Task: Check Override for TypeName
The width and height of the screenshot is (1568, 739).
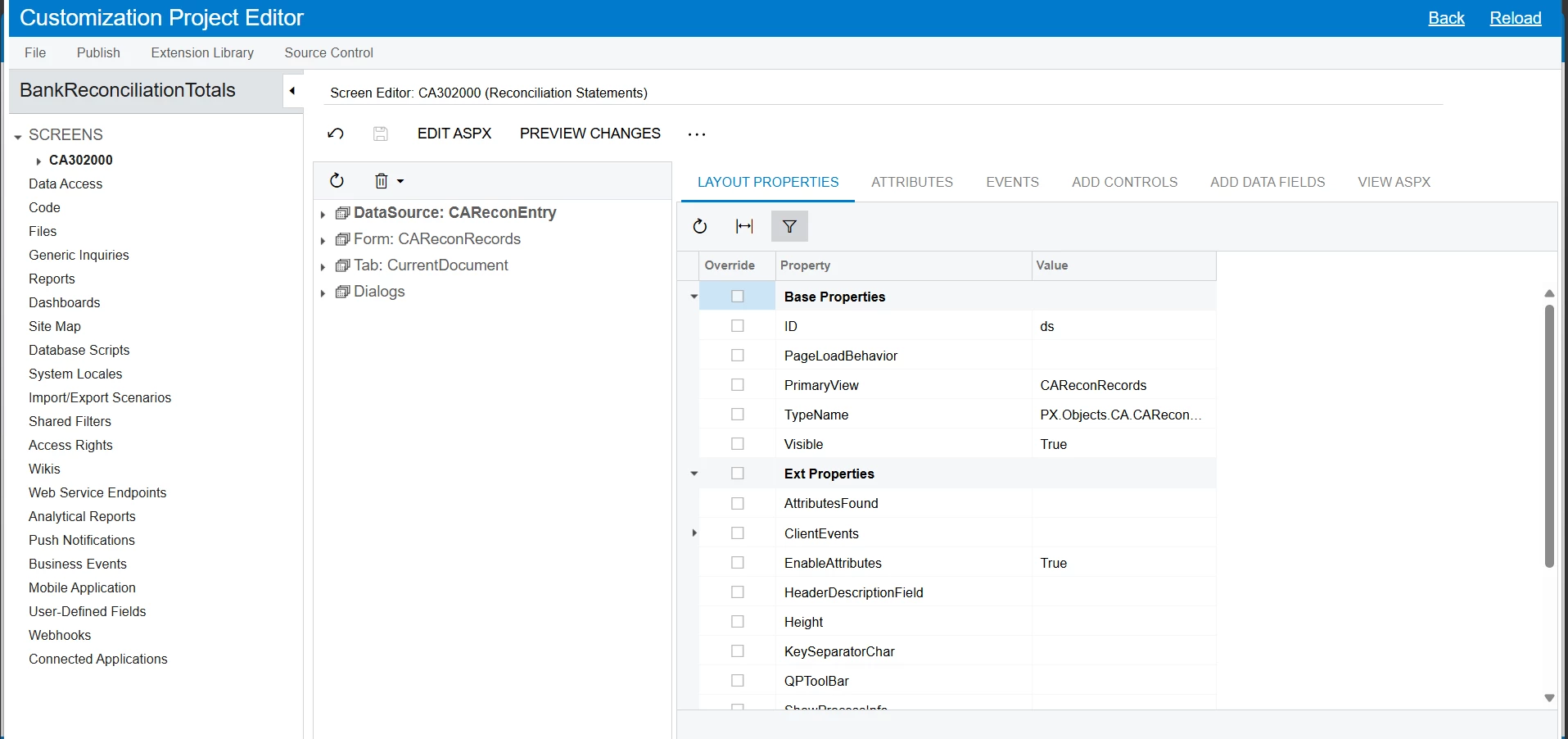Action: [738, 415]
